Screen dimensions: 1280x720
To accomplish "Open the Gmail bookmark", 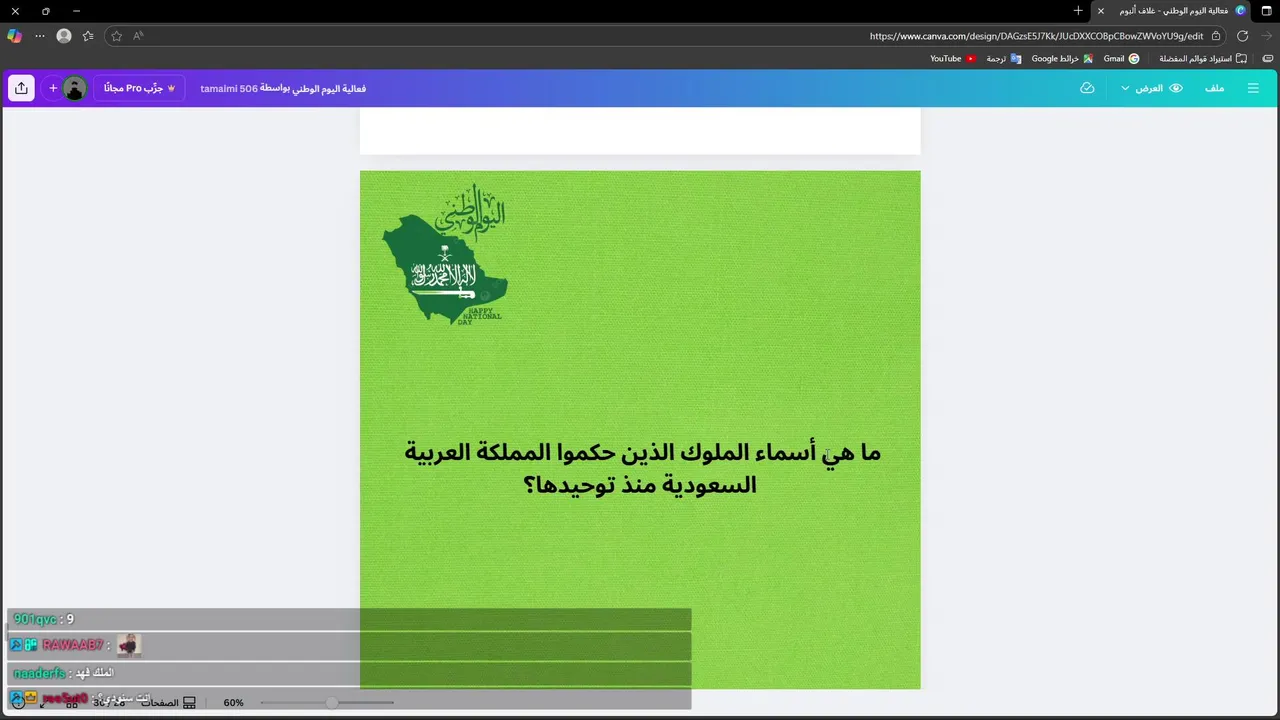I will pyautogui.click(x=1121, y=59).
